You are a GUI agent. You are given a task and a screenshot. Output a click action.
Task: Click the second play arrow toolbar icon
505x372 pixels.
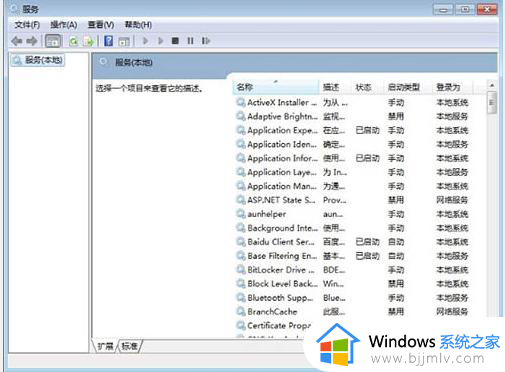tap(161, 41)
